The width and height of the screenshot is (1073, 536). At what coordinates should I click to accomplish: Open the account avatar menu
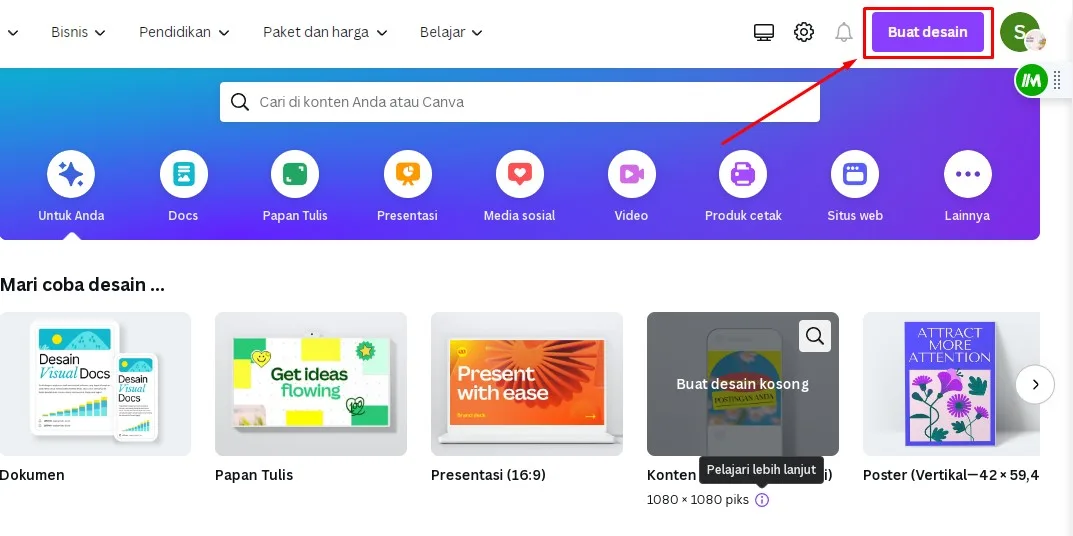point(1020,32)
